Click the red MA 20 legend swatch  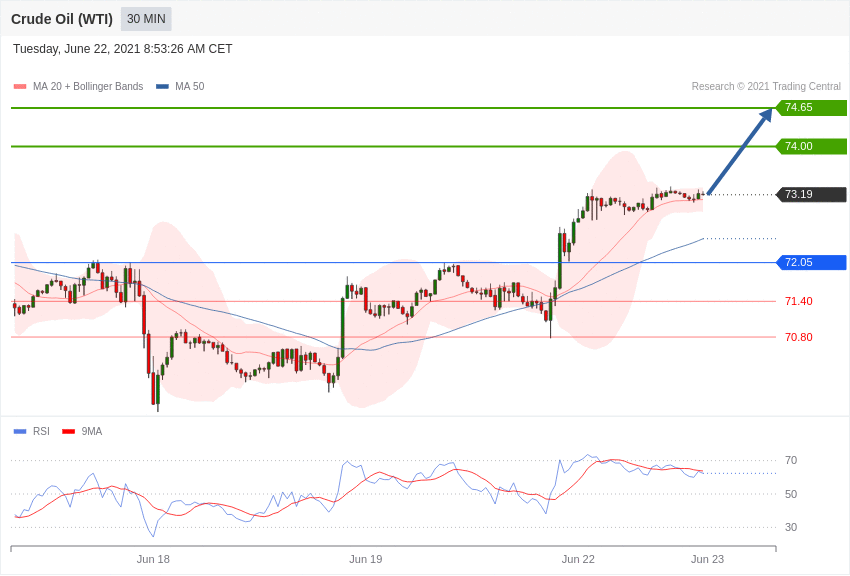pyautogui.click(x=20, y=87)
